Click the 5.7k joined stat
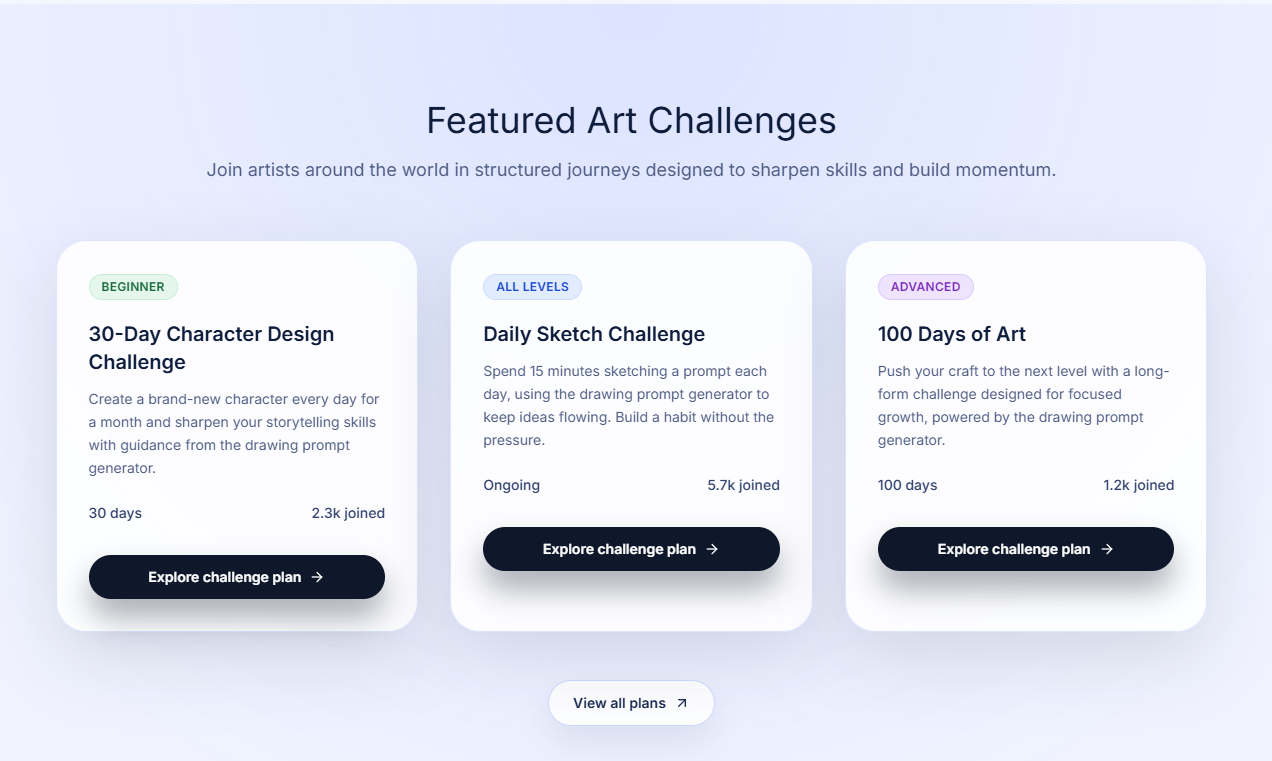This screenshot has width=1272, height=761. pyautogui.click(x=743, y=485)
